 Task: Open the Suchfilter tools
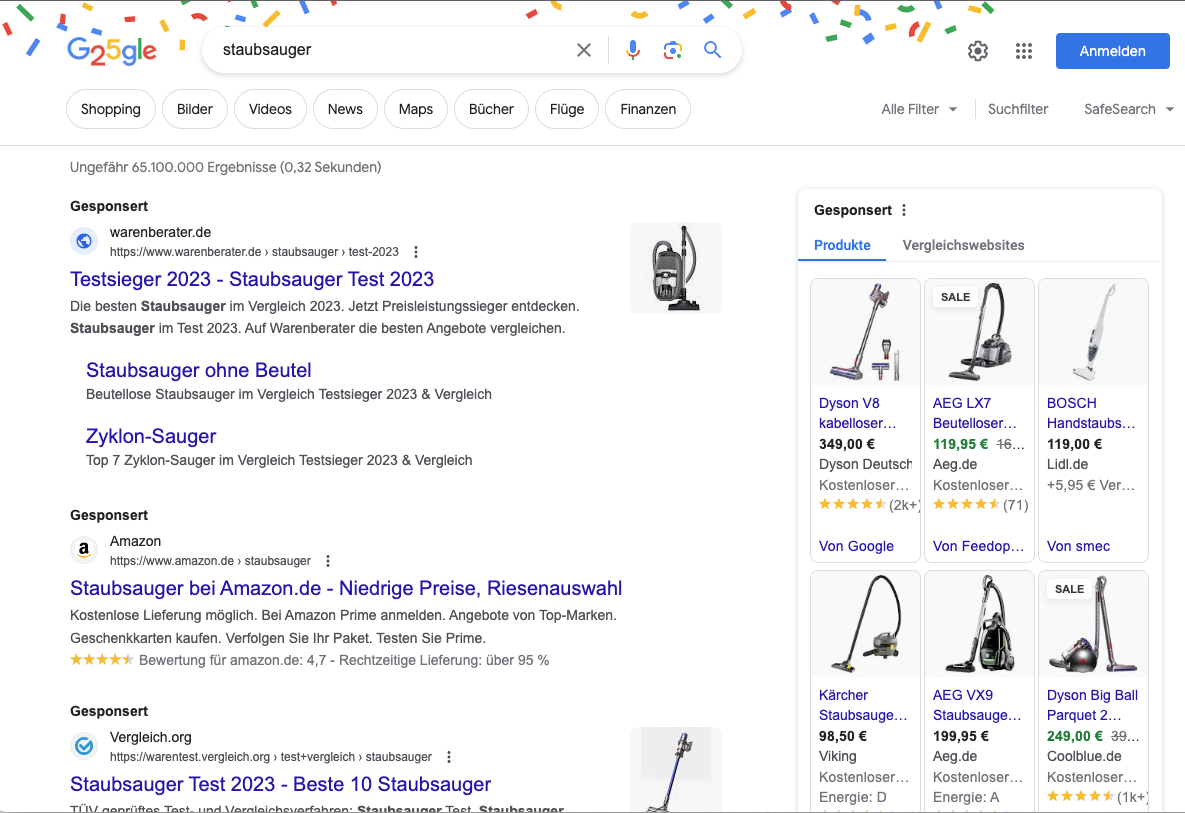click(x=1018, y=109)
